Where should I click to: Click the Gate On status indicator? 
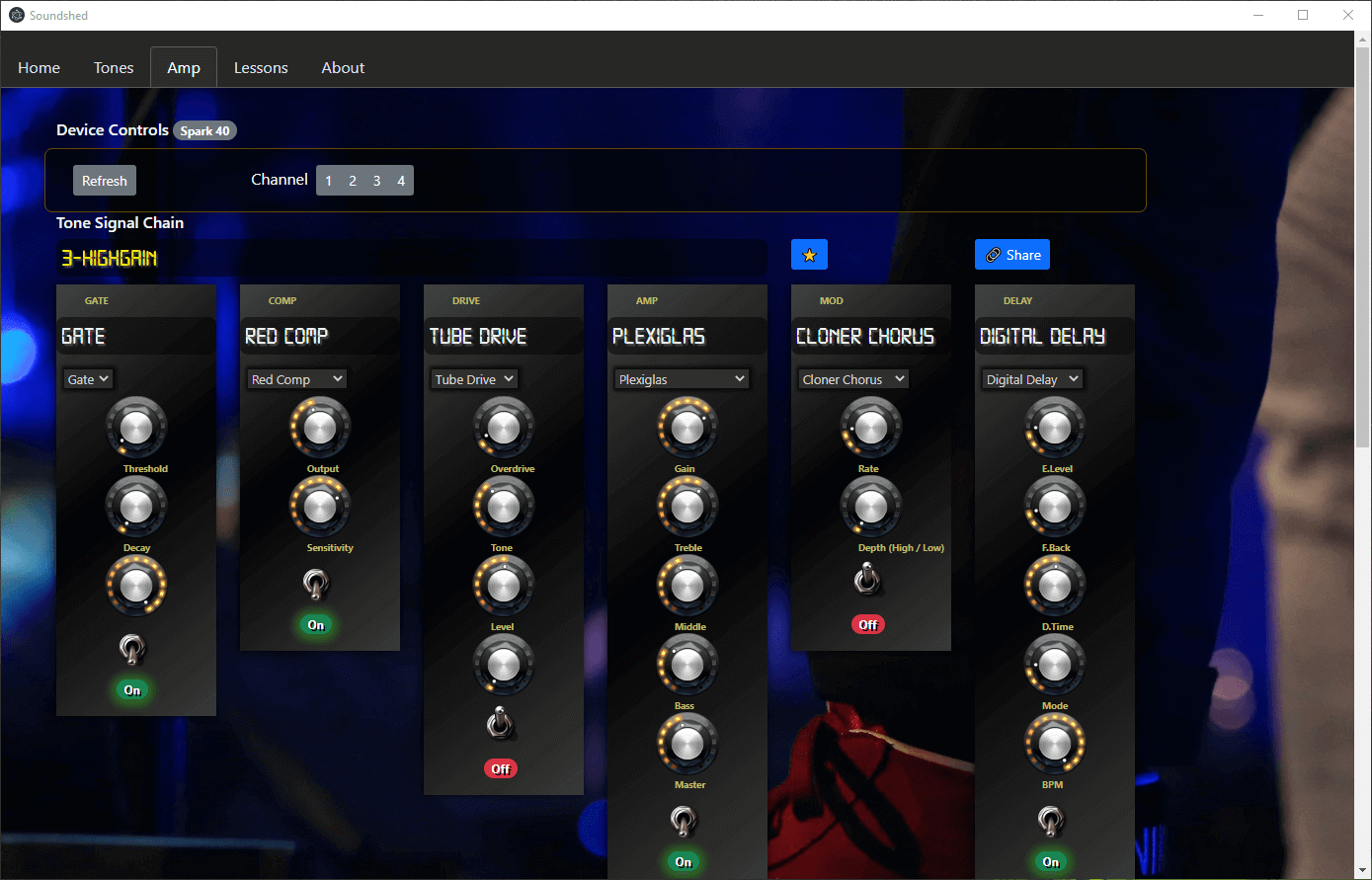click(x=132, y=690)
